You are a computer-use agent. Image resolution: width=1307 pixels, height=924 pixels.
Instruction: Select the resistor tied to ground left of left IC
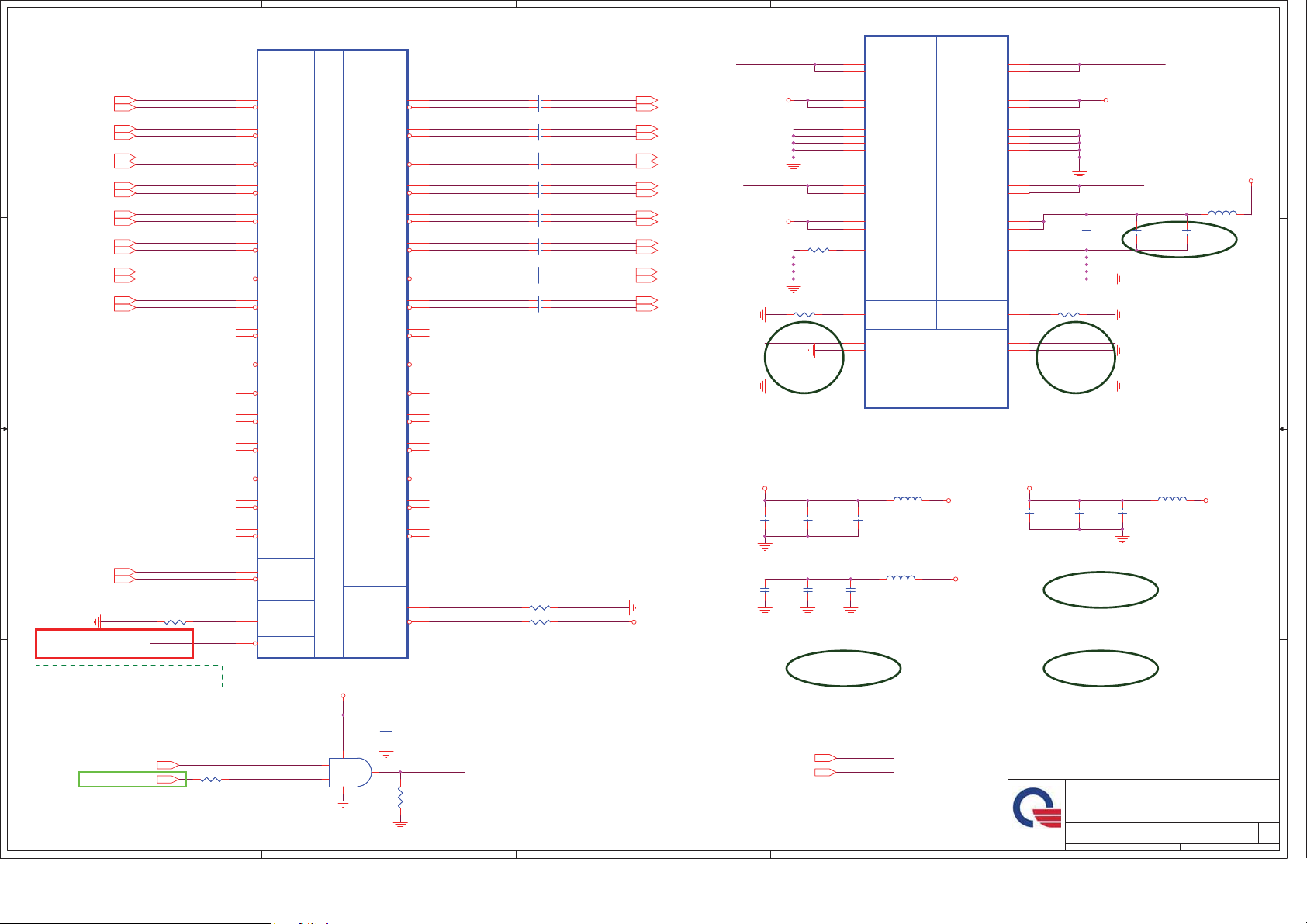(x=175, y=622)
